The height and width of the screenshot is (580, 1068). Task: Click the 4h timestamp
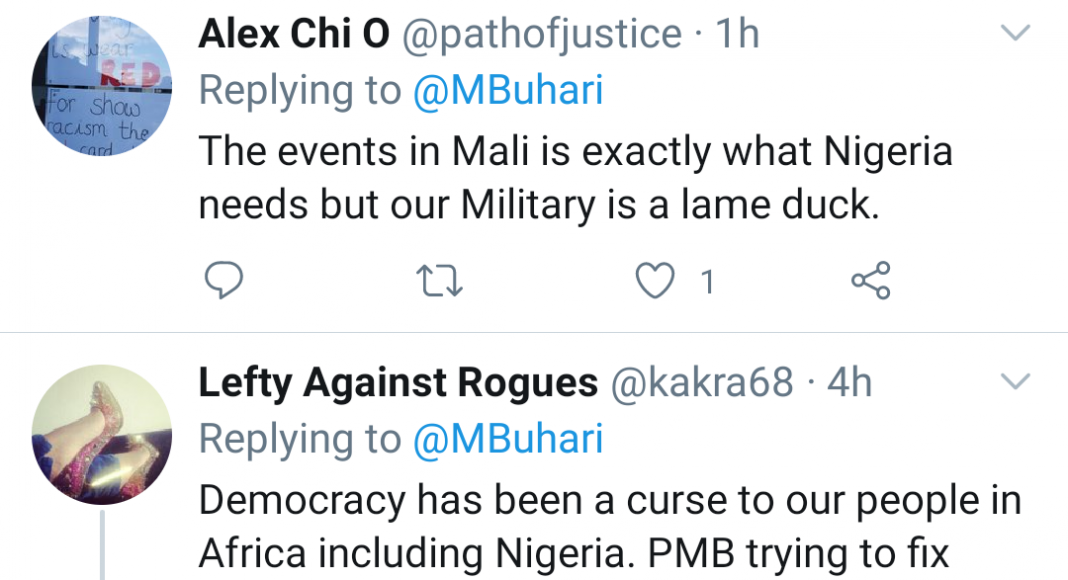851,382
